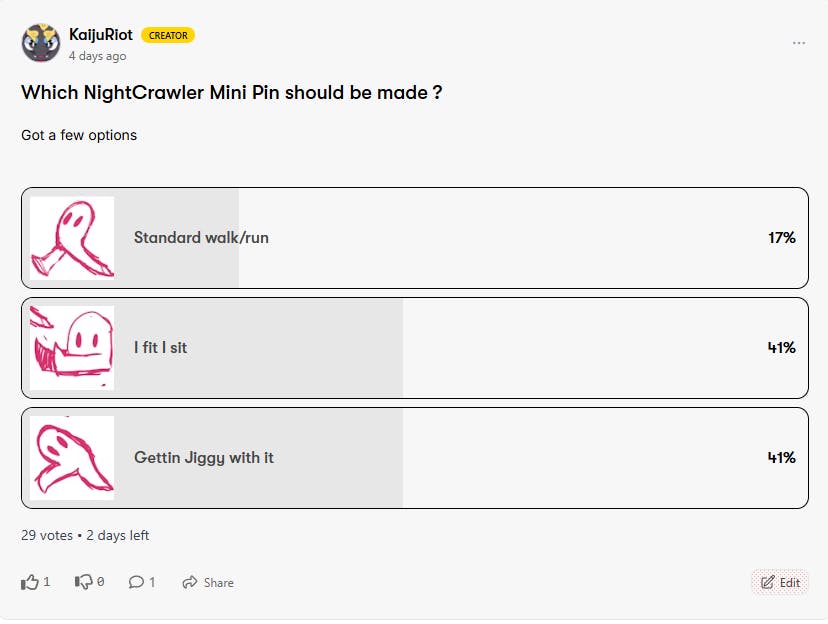Viewport: 828px width, 624px height.
Task: Open the three-dot post options menu
Action: pos(798,43)
